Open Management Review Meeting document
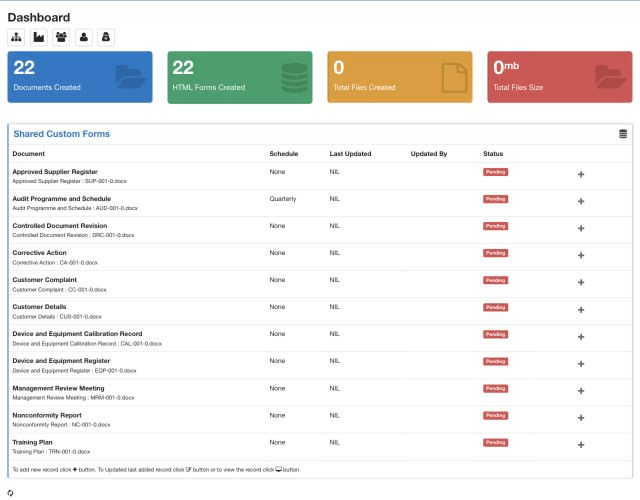640x500 pixels. (x=58, y=388)
